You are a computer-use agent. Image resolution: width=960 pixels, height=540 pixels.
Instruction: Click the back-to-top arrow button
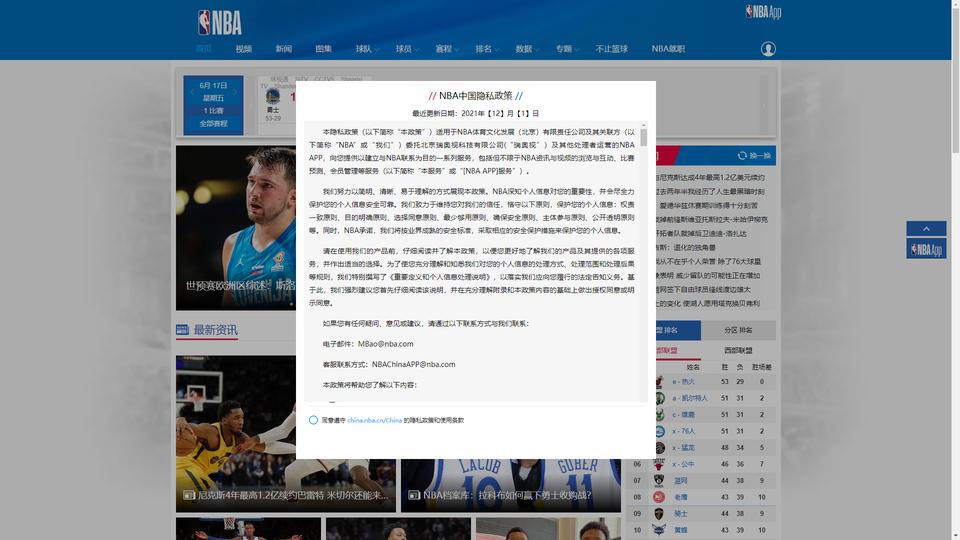926,228
